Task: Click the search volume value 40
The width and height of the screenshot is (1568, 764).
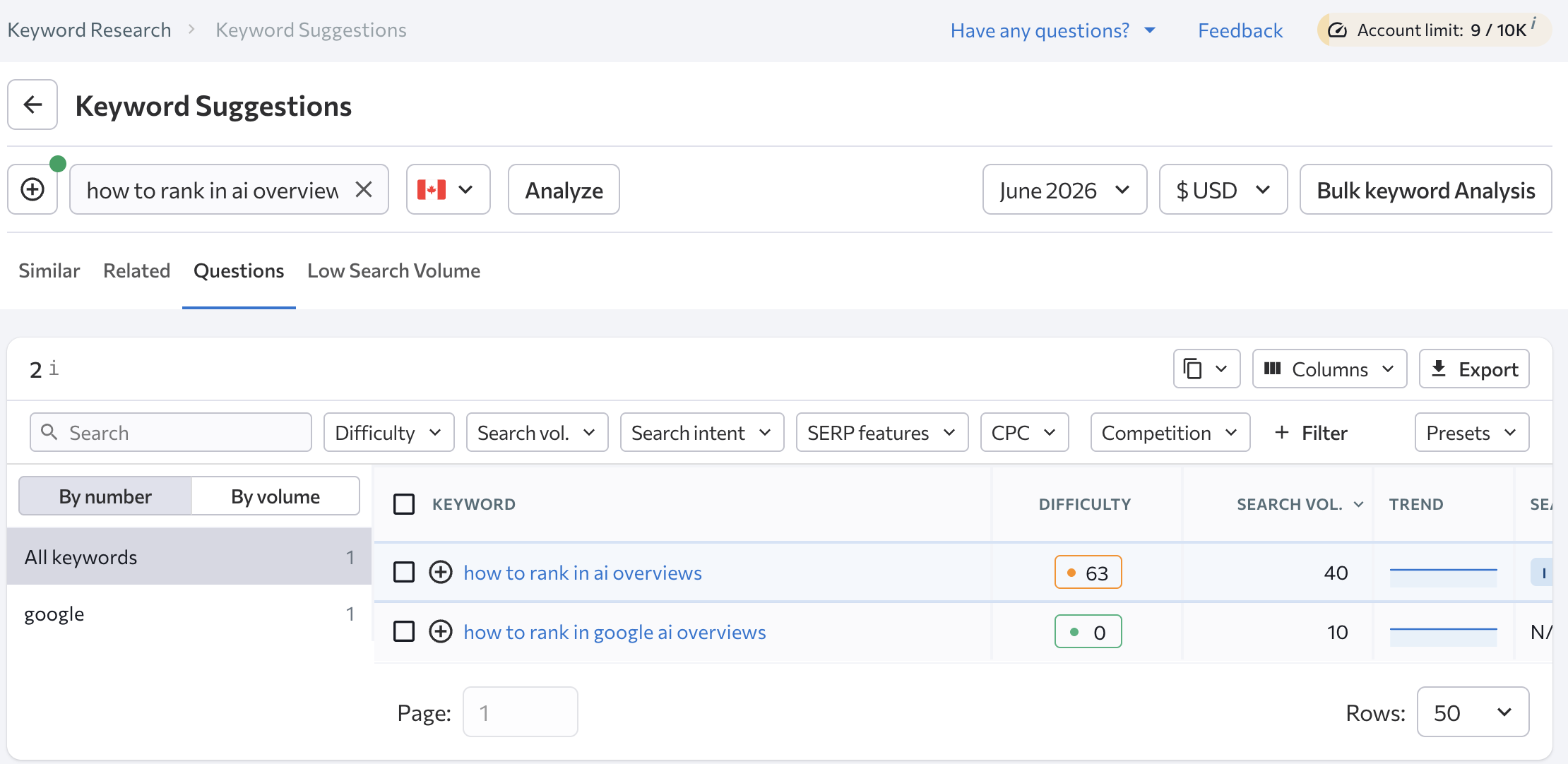Action: pos(1336,573)
